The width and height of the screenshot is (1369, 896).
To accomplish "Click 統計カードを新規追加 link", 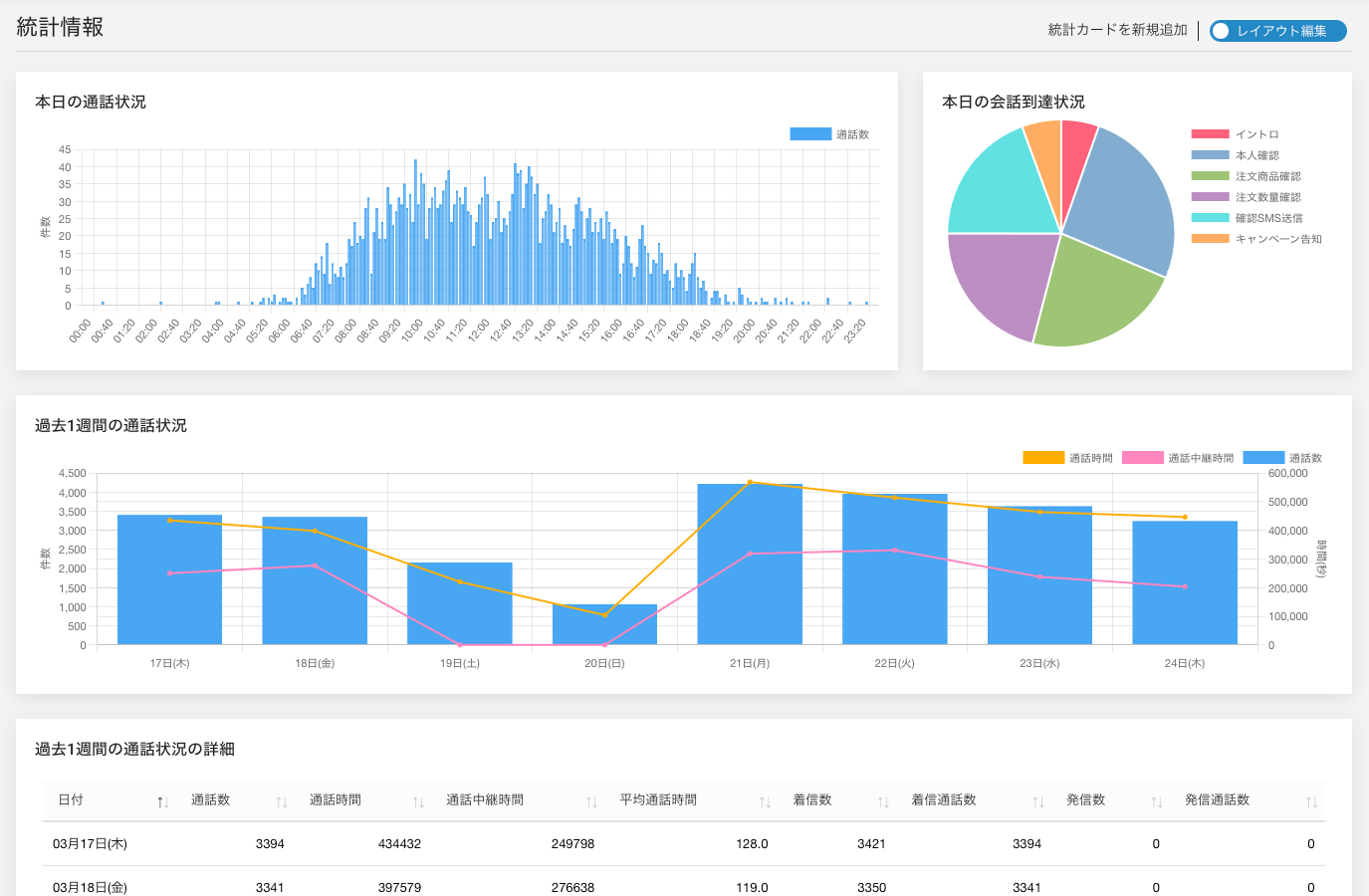I will [1117, 30].
